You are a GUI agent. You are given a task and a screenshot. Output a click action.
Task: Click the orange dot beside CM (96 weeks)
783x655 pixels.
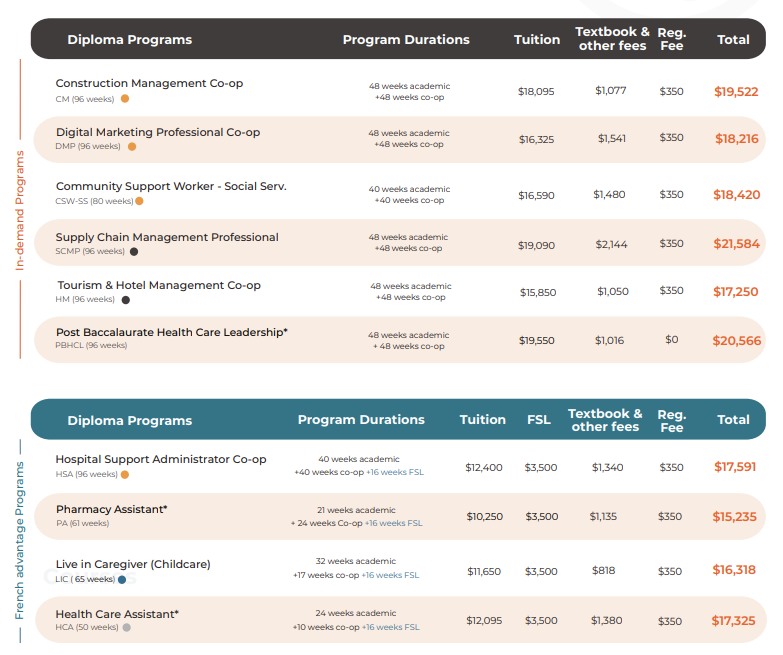pos(125,99)
